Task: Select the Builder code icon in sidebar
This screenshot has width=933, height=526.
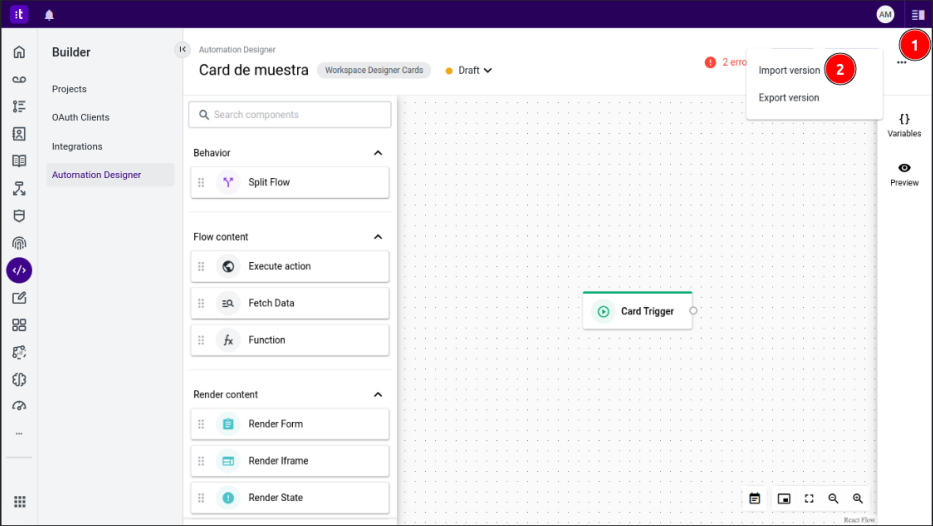Action: click(19, 270)
